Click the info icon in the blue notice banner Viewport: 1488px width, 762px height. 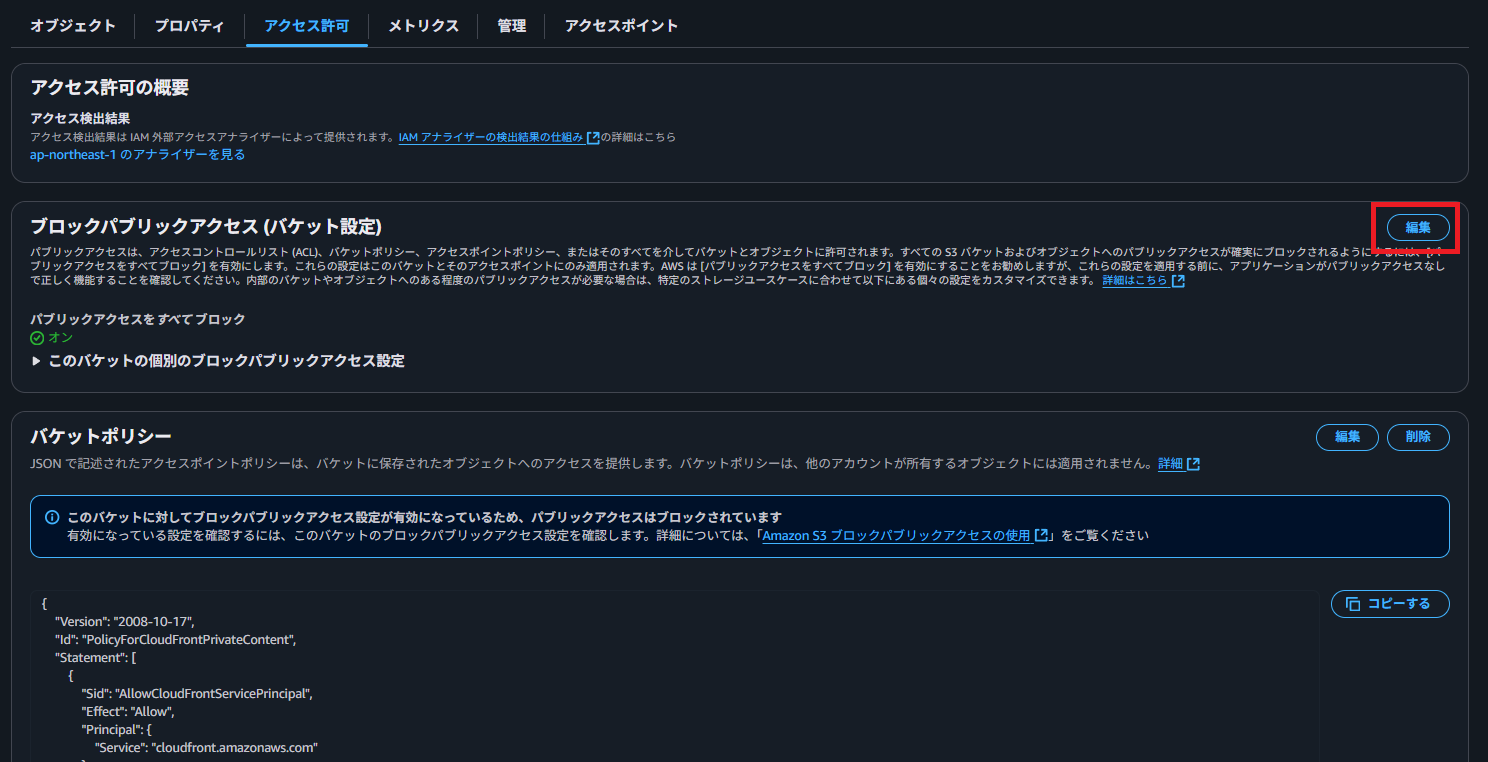(51, 516)
